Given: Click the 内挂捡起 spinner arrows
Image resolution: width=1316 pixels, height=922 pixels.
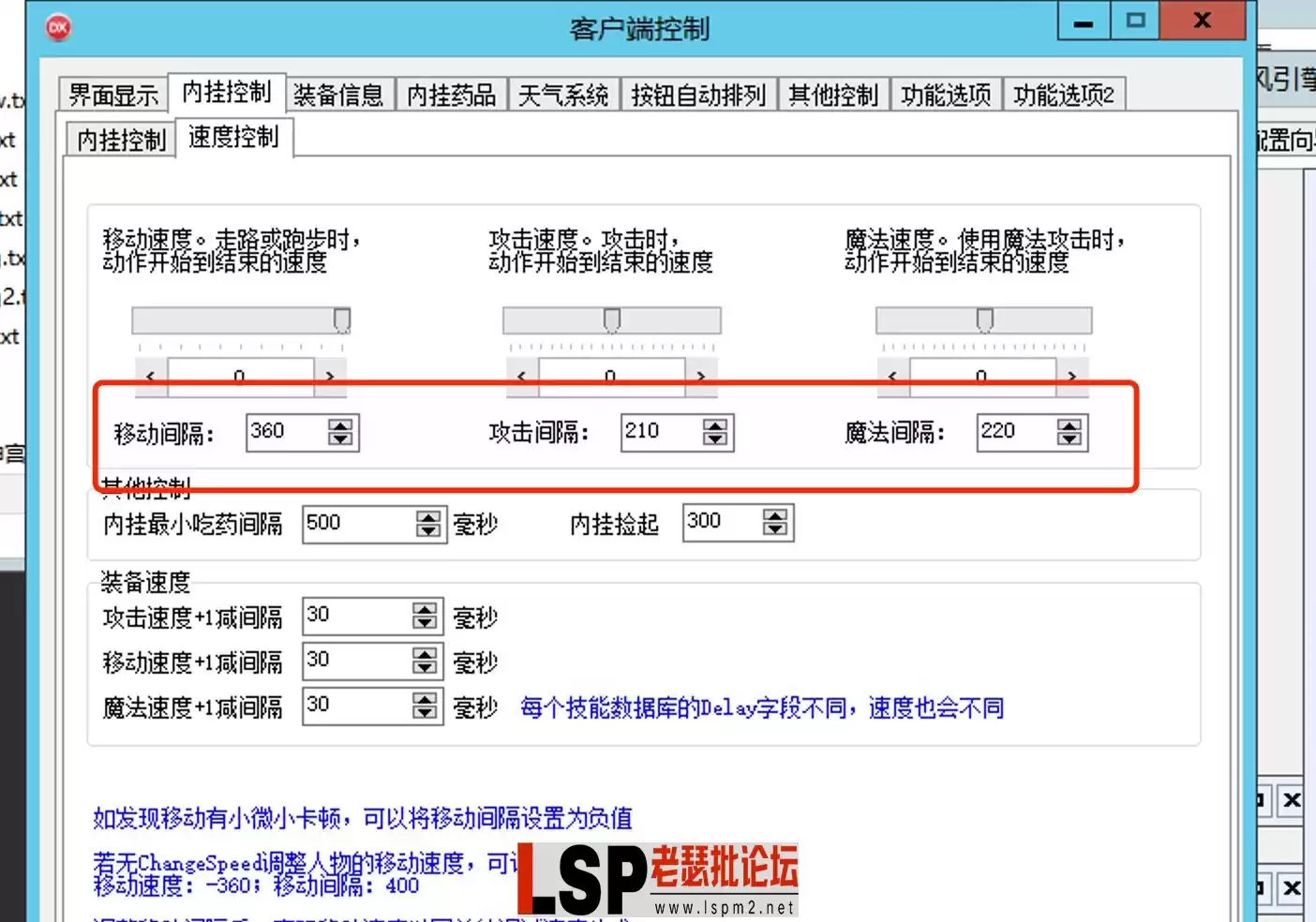Looking at the screenshot, I should tap(775, 522).
